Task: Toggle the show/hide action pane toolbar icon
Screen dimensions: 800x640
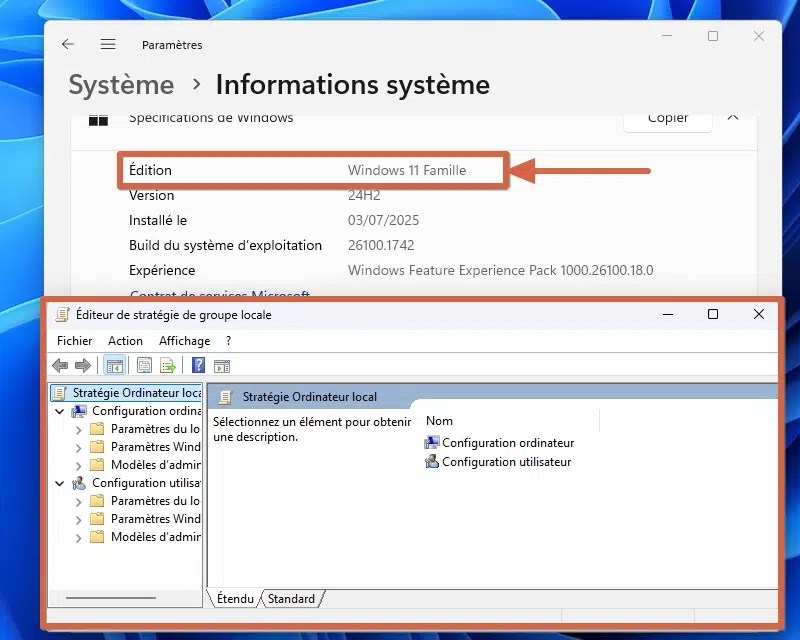Action: tap(222, 366)
